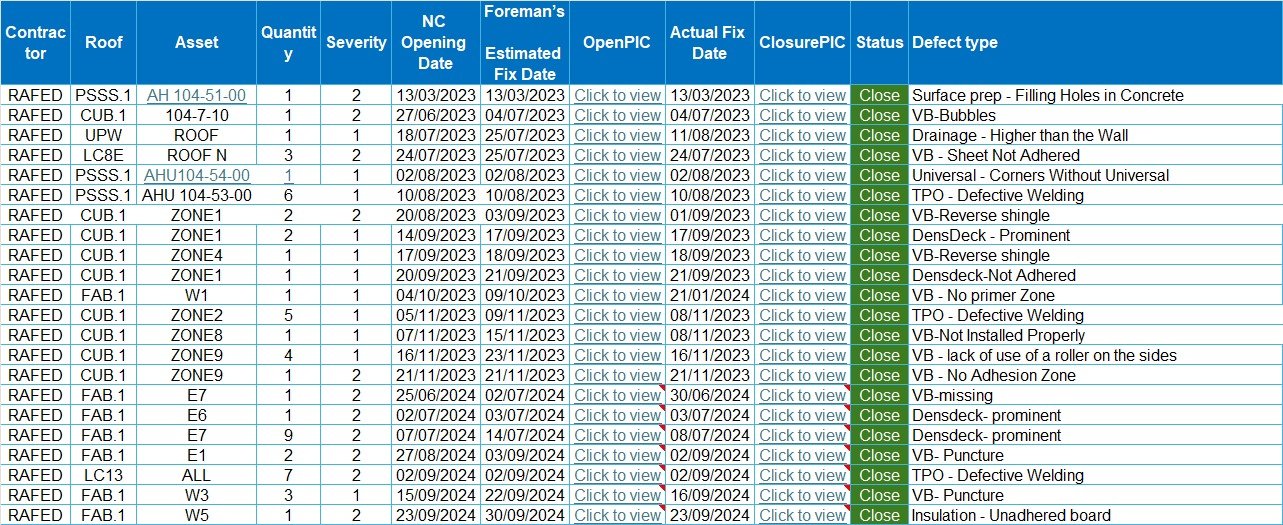
Task: Select the Contractor column header
Action: [x=35, y=42]
